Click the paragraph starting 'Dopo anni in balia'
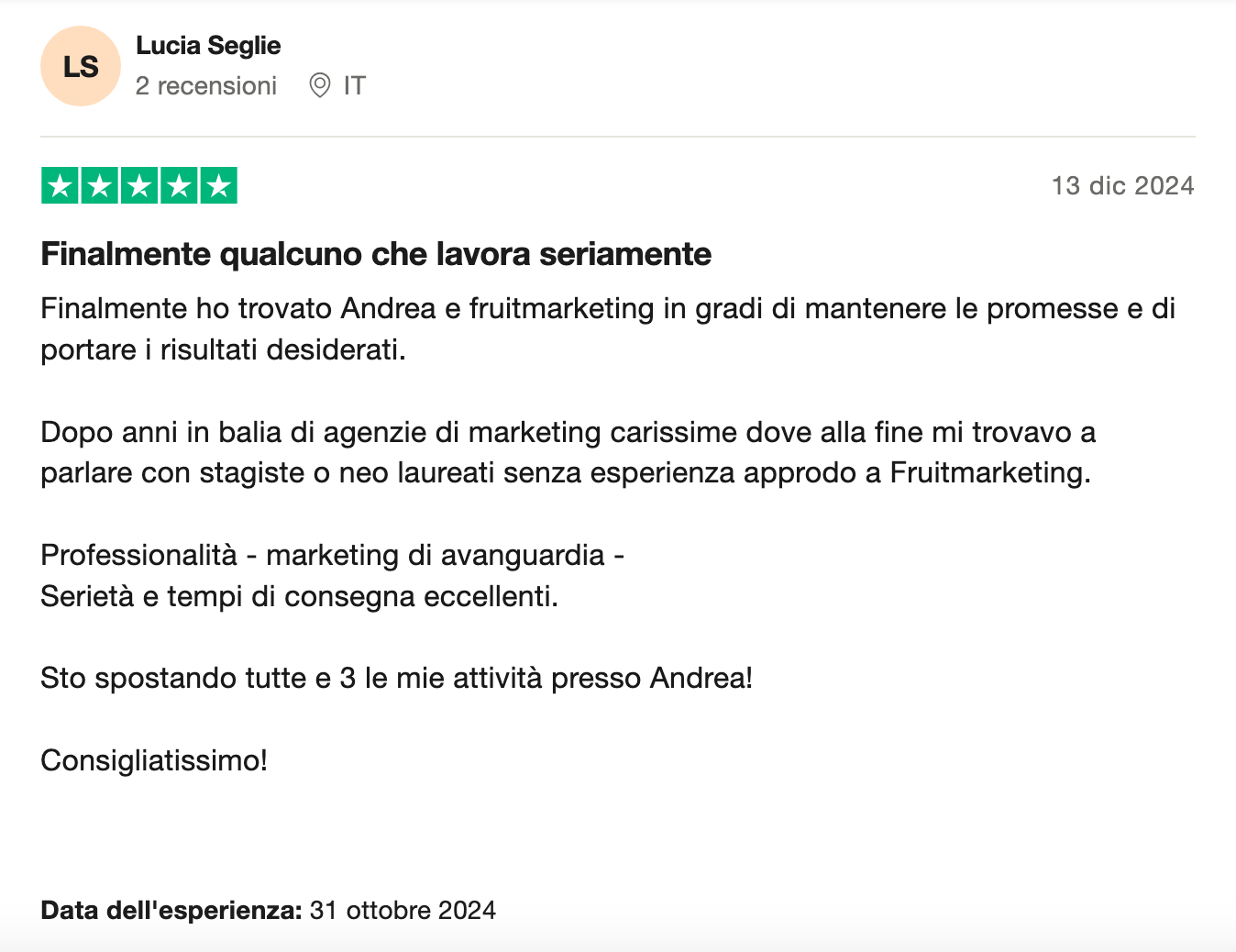 (x=568, y=452)
